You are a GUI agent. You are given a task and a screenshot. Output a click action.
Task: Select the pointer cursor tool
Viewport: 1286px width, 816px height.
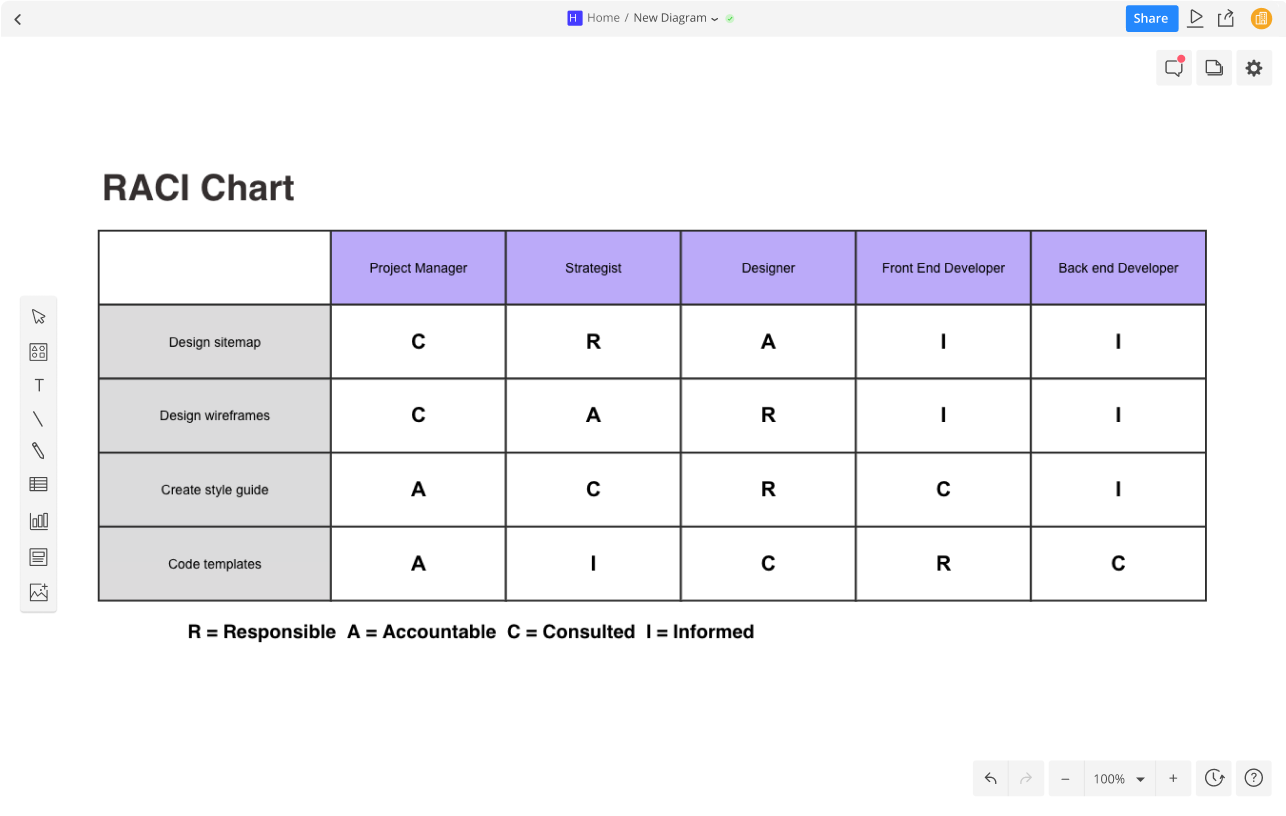(38, 317)
